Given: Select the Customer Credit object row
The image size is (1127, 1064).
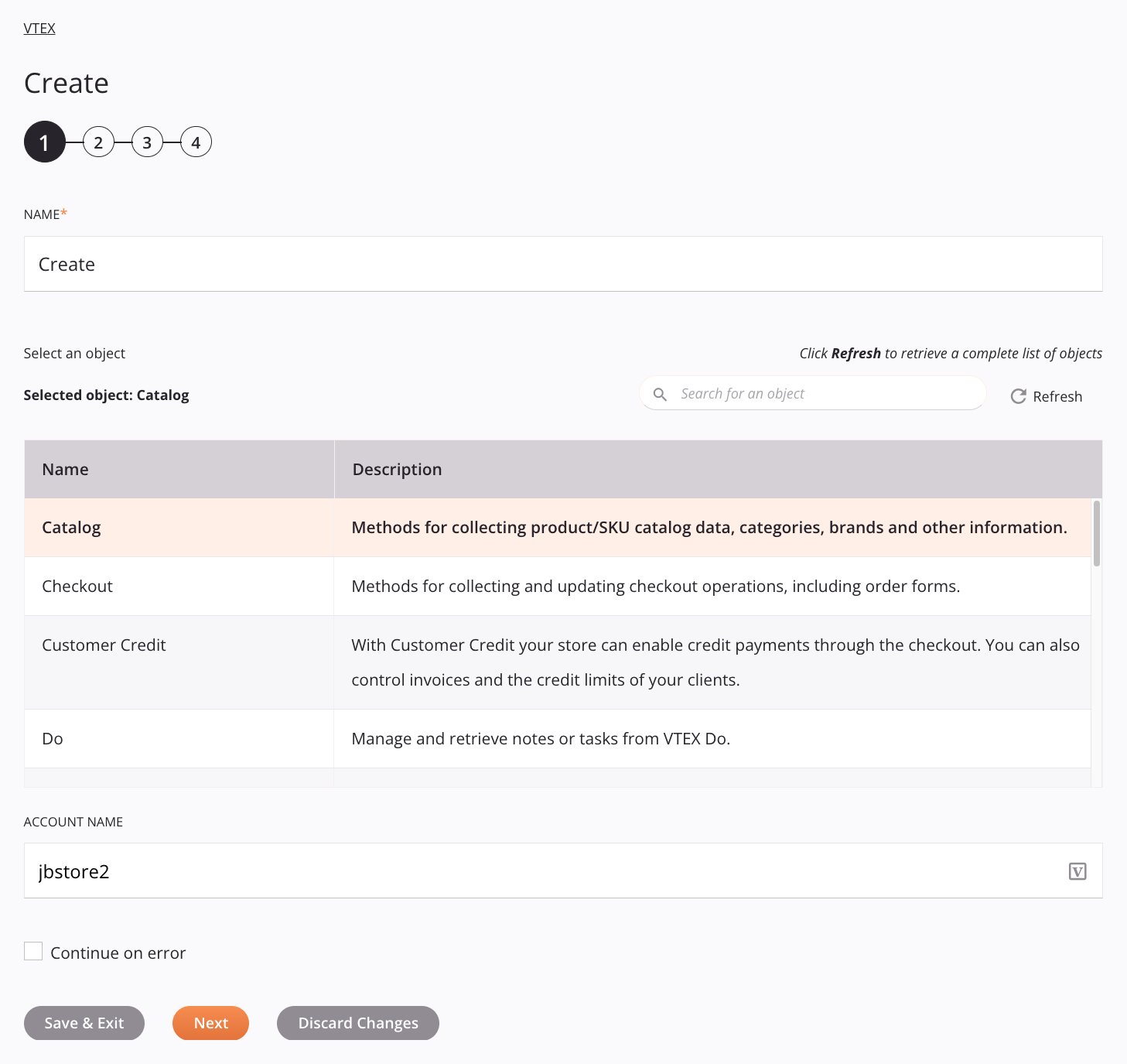Looking at the screenshot, I should (558, 662).
